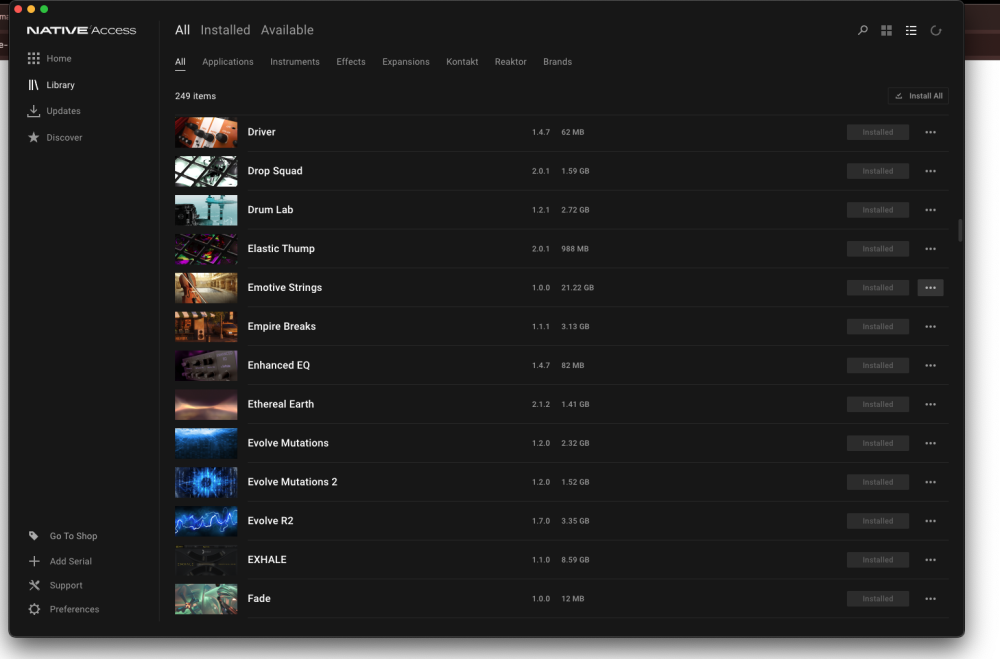1000x659 pixels.
Task: Click the Driver thumbnail
Action: coord(206,132)
